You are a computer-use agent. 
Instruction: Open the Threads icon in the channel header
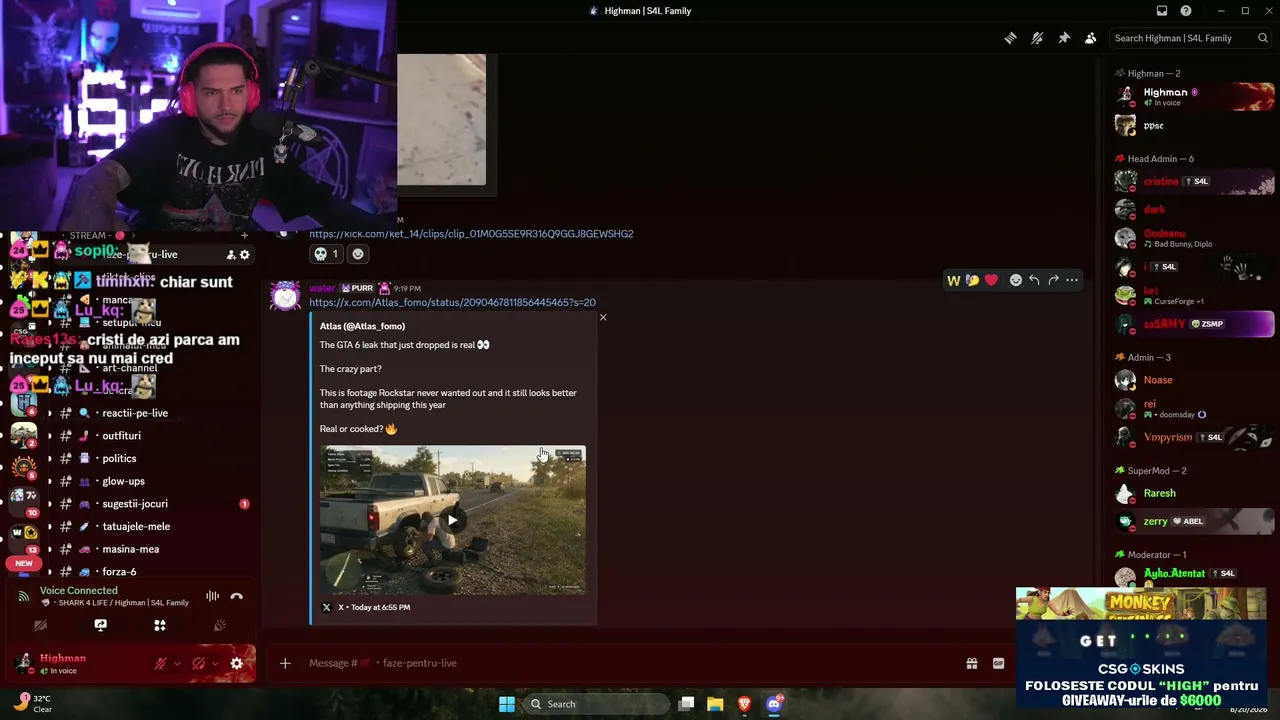coord(1010,38)
